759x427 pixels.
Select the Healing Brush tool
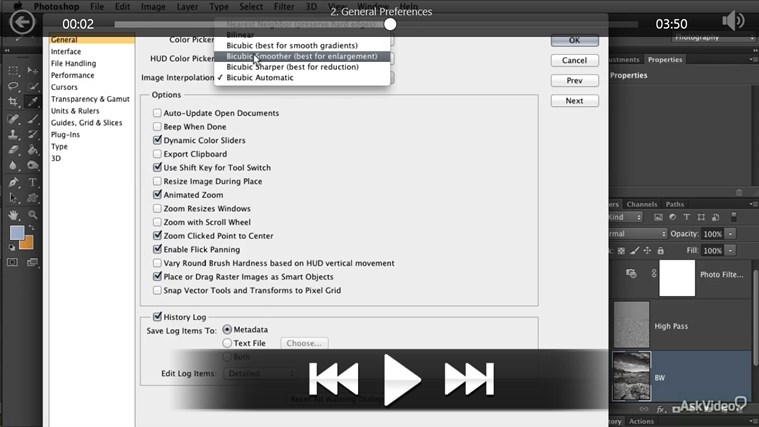click(x=13, y=119)
